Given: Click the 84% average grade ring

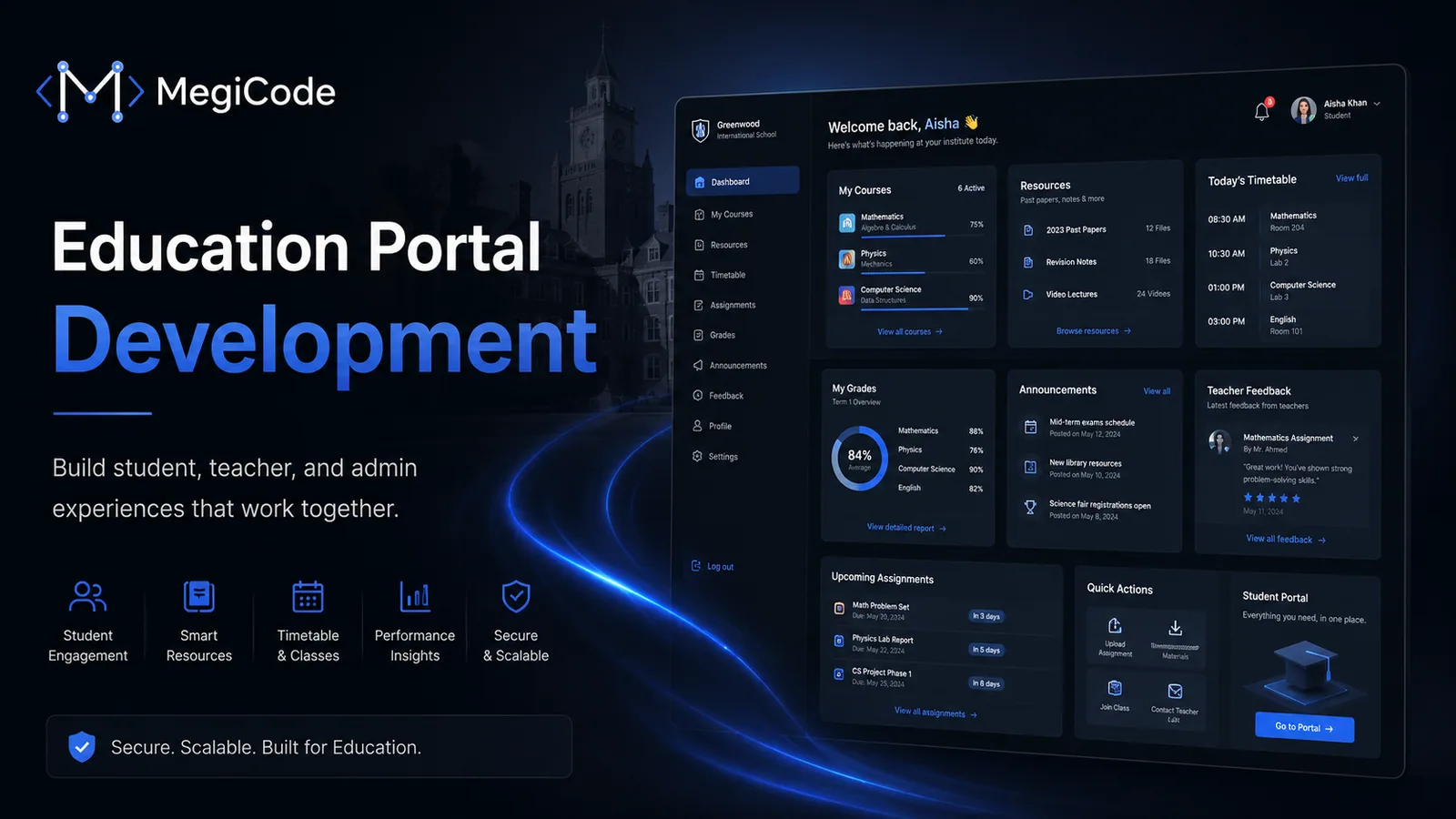Looking at the screenshot, I should point(860,458).
